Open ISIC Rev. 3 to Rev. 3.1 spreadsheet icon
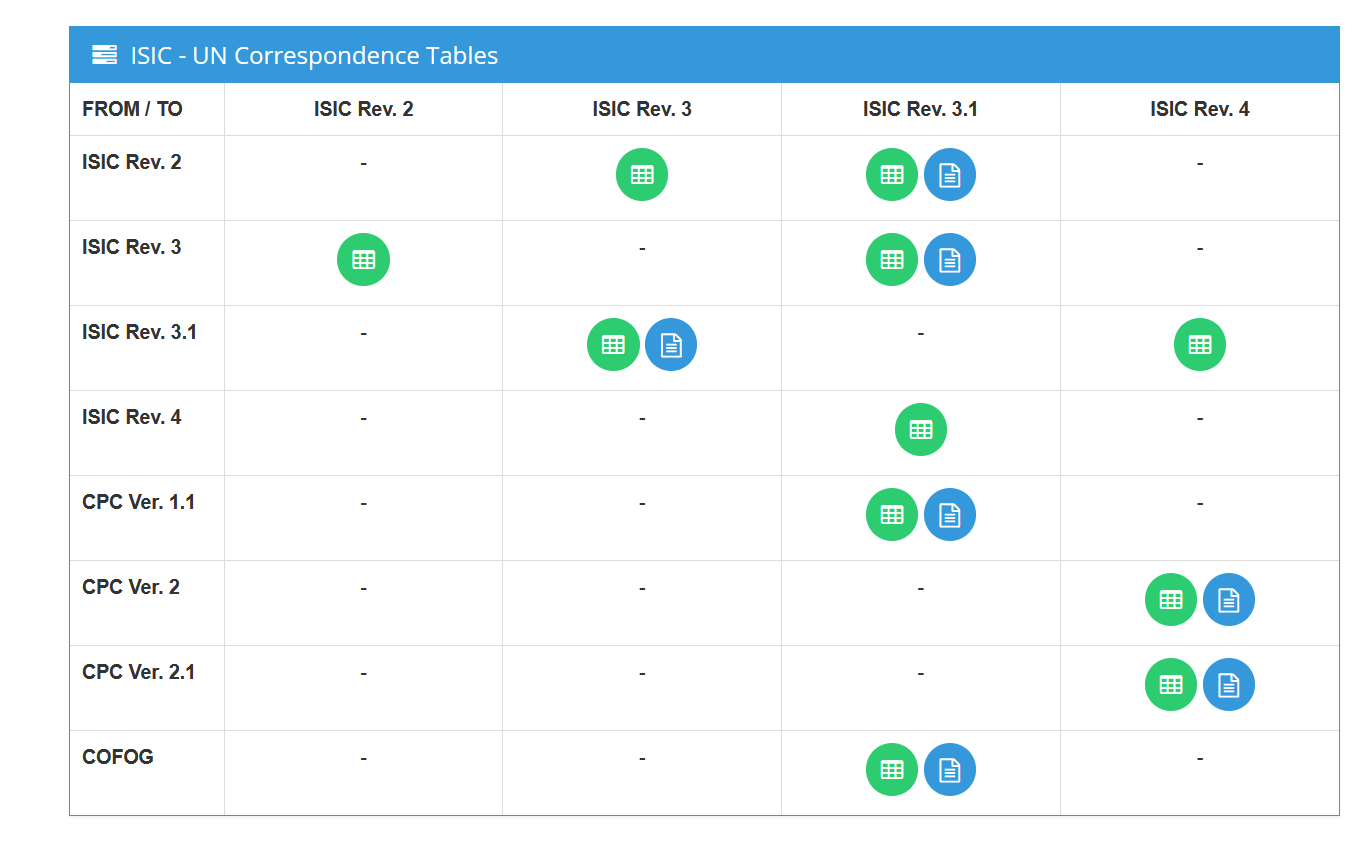1363x853 pixels. click(x=892, y=260)
